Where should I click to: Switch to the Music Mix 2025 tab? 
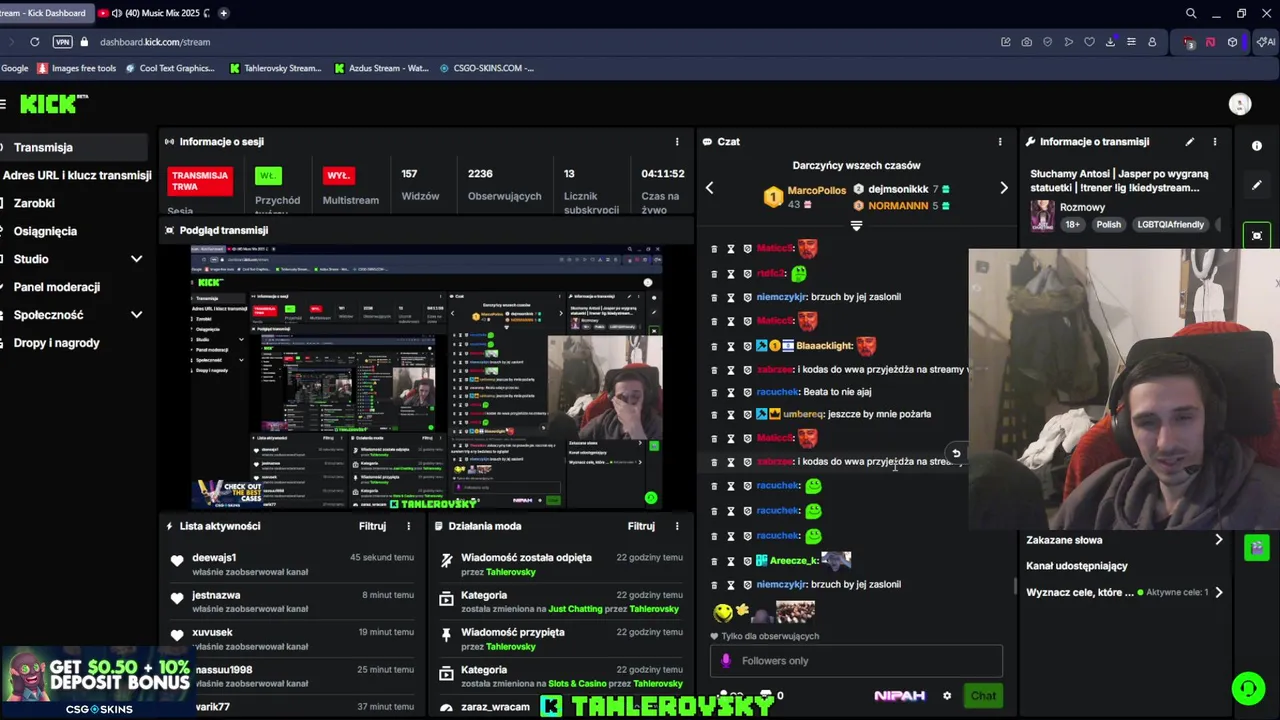[x=155, y=13]
